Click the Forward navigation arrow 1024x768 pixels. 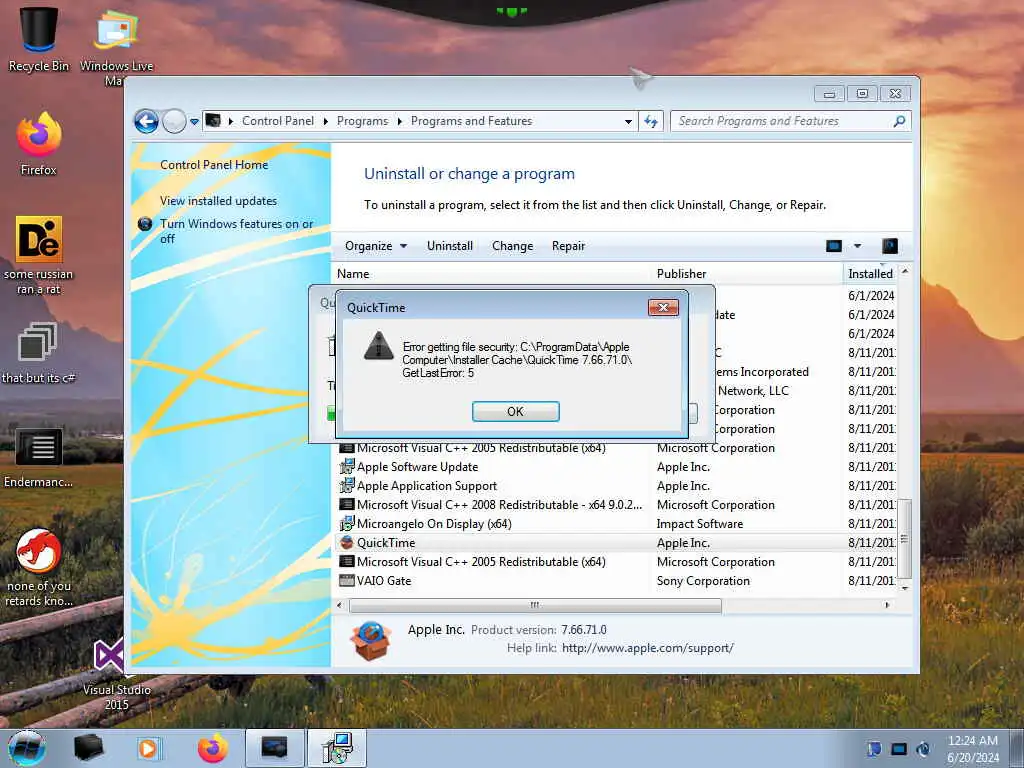(174, 121)
